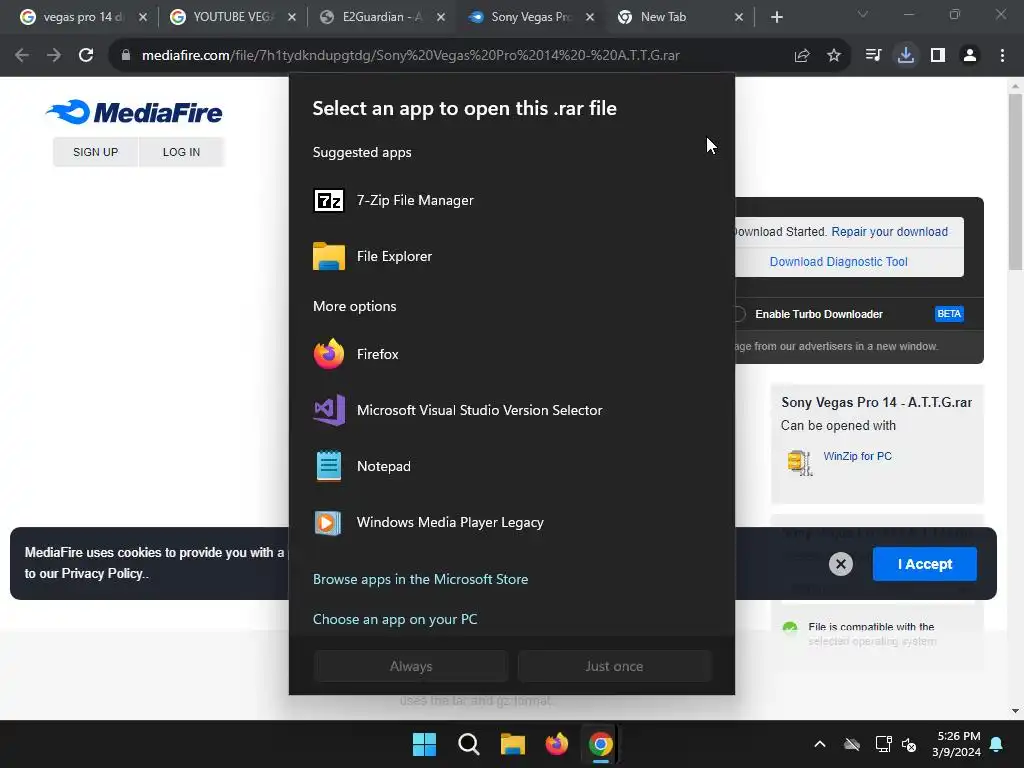Open WinZip for PC link
The width and height of the screenshot is (1024, 768).
click(x=857, y=456)
